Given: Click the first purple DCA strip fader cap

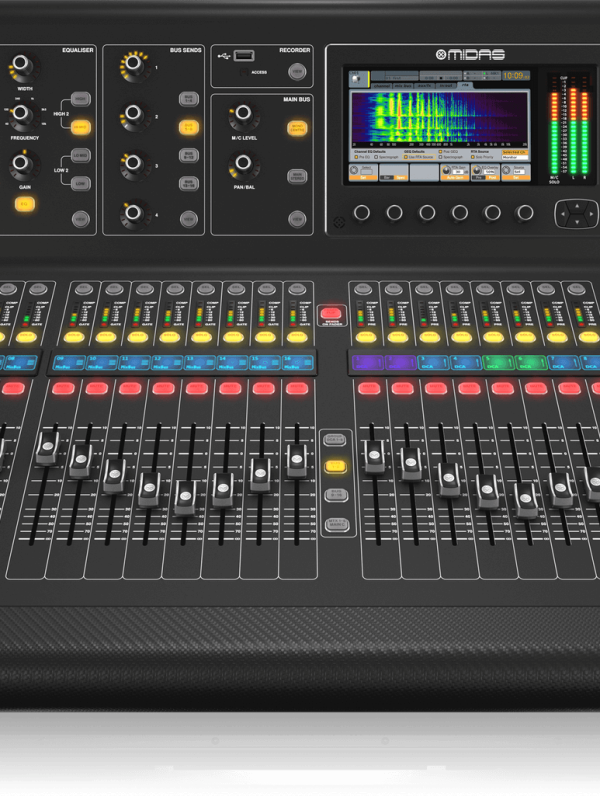Looking at the screenshot, I should (374, 456).
